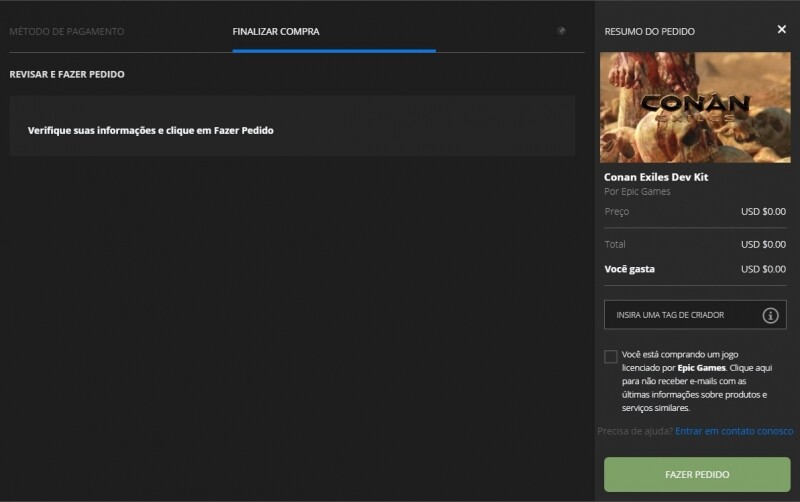800x502 pixels.
Task: Click the Por Epic Games publisher text
Action: [637, 192]
